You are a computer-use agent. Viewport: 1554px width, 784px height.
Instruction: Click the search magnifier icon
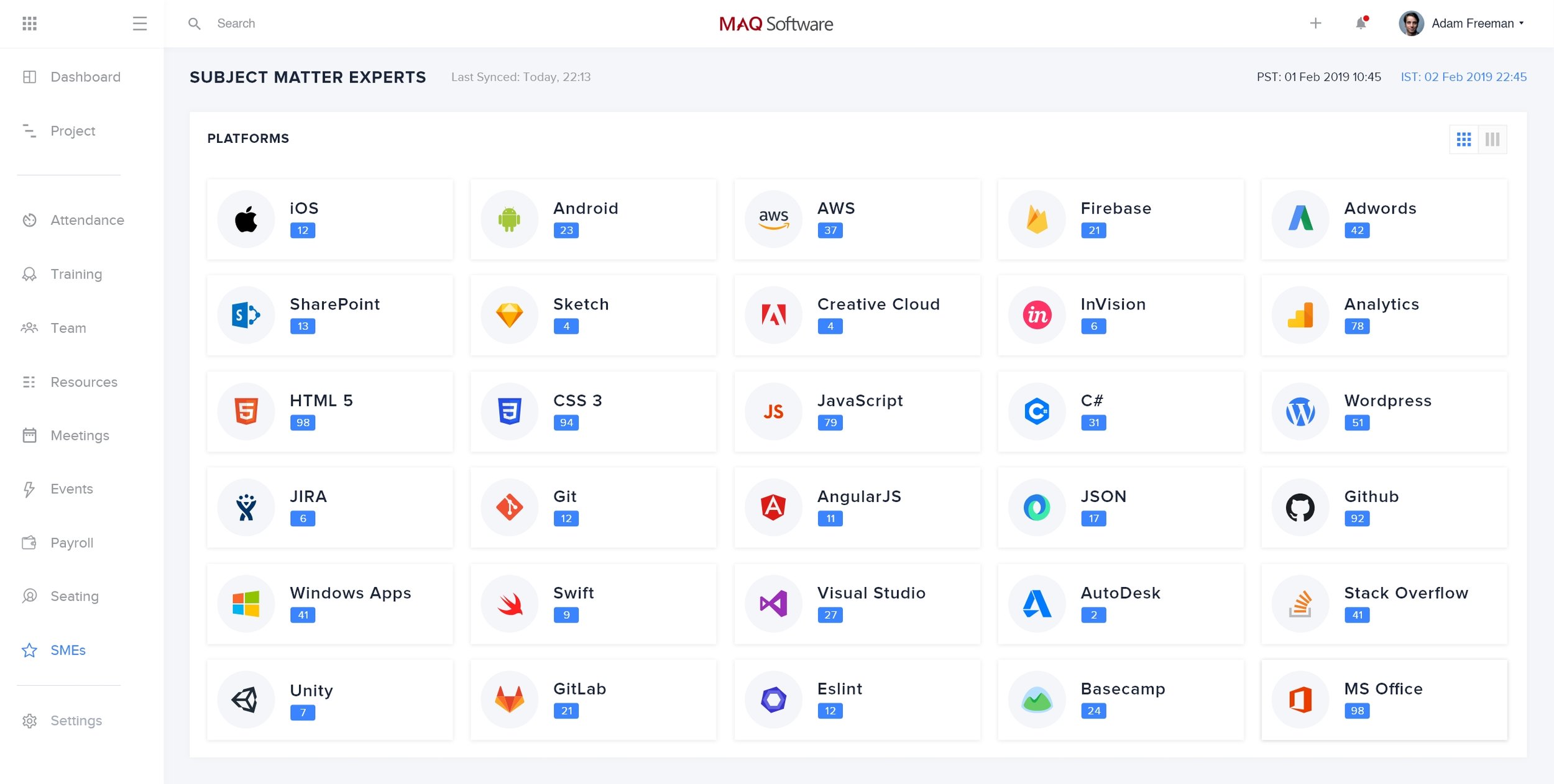tap(195, 24)
